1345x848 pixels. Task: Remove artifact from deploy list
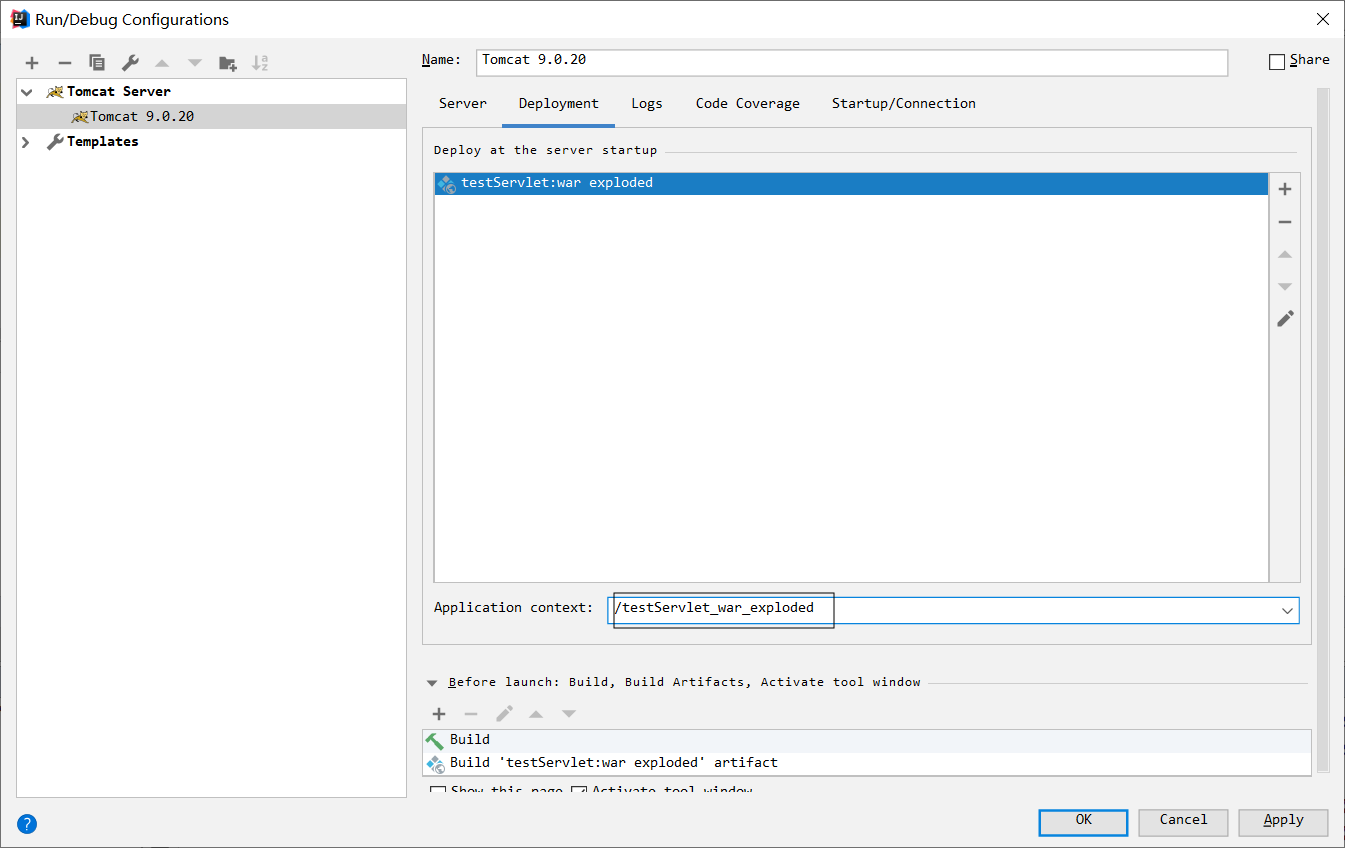[x=1285, y=222]
